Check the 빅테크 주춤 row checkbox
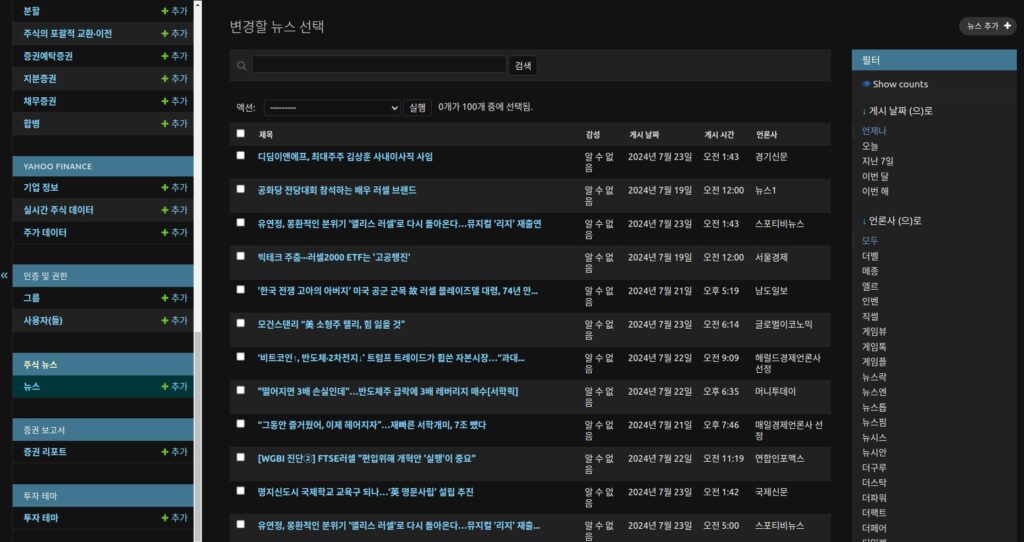1024x542 pixels. [240, 256]
